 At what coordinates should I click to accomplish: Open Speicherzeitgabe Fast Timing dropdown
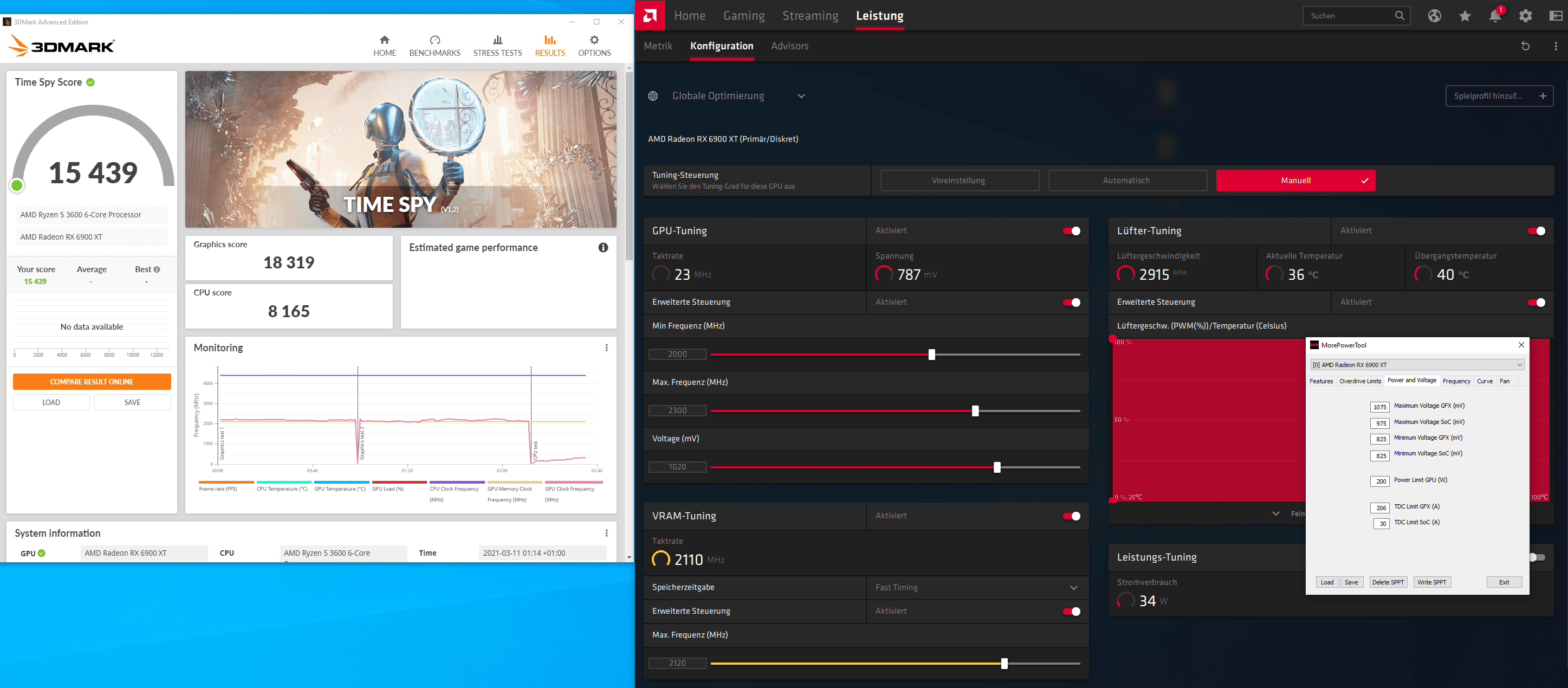[x=977, y=588]
